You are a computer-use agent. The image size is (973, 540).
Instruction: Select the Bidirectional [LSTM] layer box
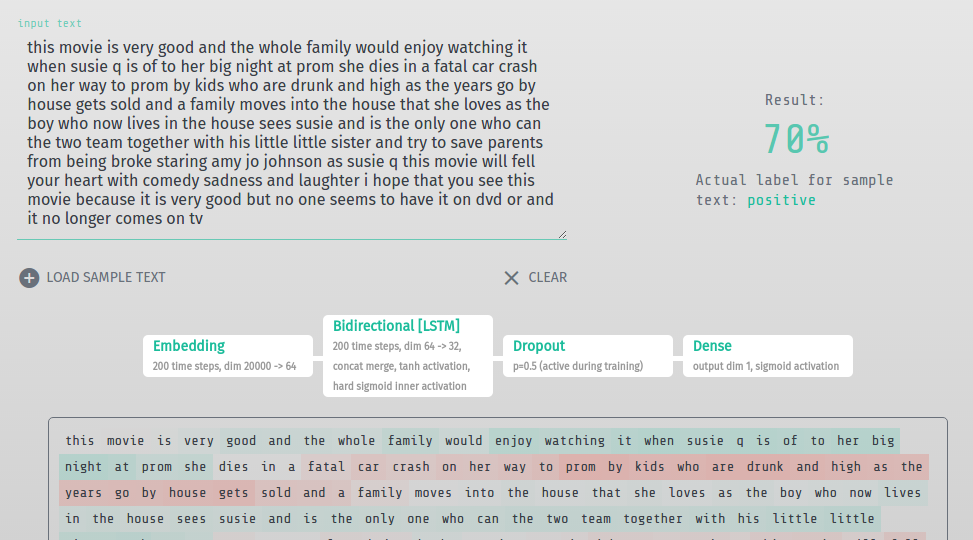(408, 356)
